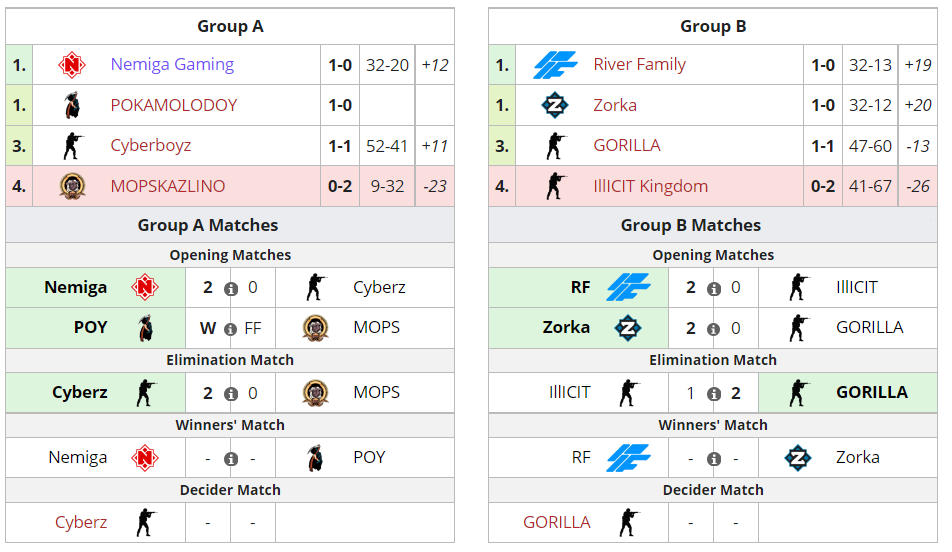Open info icon for Nemiga vs POY winners' match

231,458
